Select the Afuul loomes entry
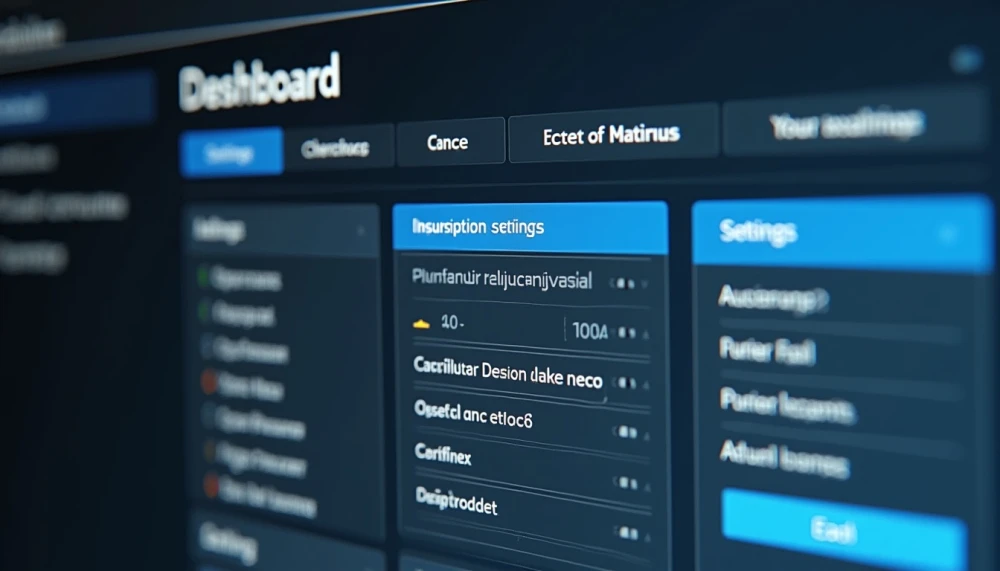Viewport: 1000px width, 571px height. click(784, 459)
